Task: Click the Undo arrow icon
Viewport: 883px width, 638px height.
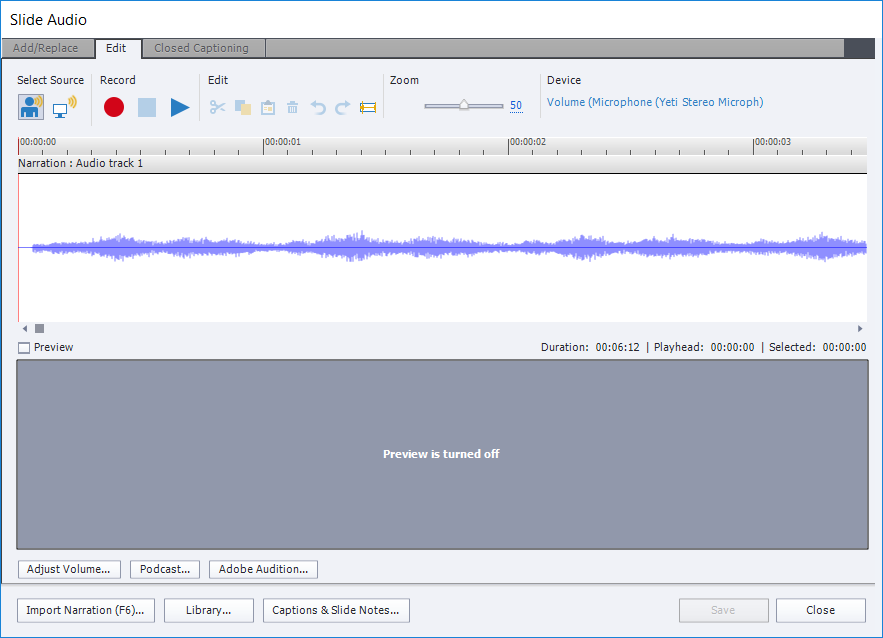Action: tap(318, 107)
